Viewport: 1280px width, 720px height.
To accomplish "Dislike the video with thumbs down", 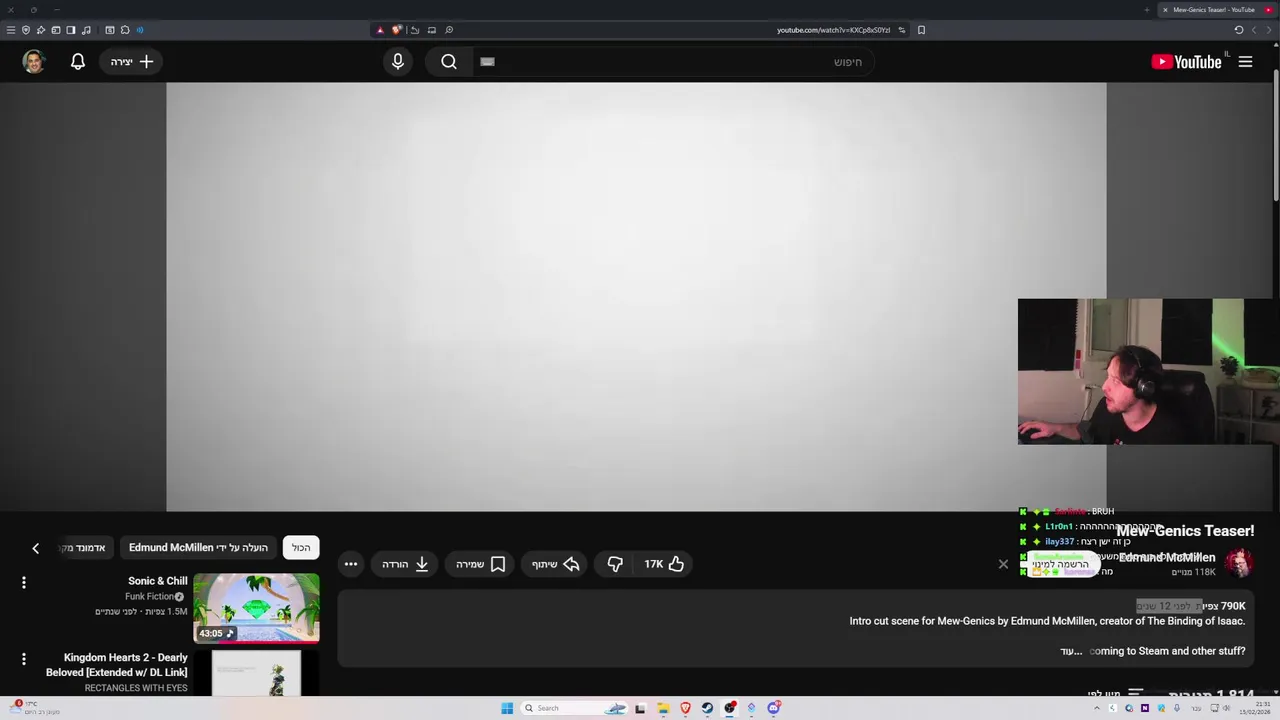I will 615,564.
